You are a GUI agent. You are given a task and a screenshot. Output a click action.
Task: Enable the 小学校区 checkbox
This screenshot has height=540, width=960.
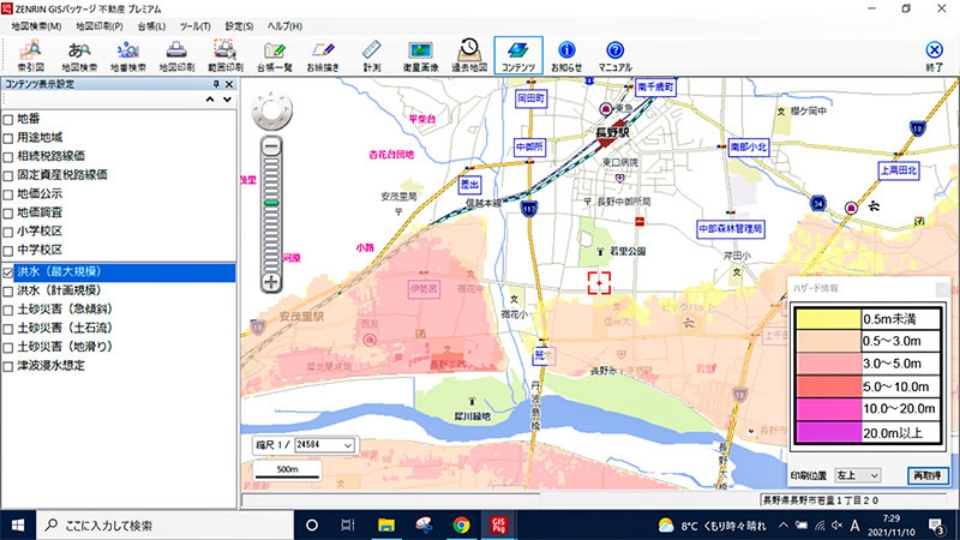[x=8, y=232]
